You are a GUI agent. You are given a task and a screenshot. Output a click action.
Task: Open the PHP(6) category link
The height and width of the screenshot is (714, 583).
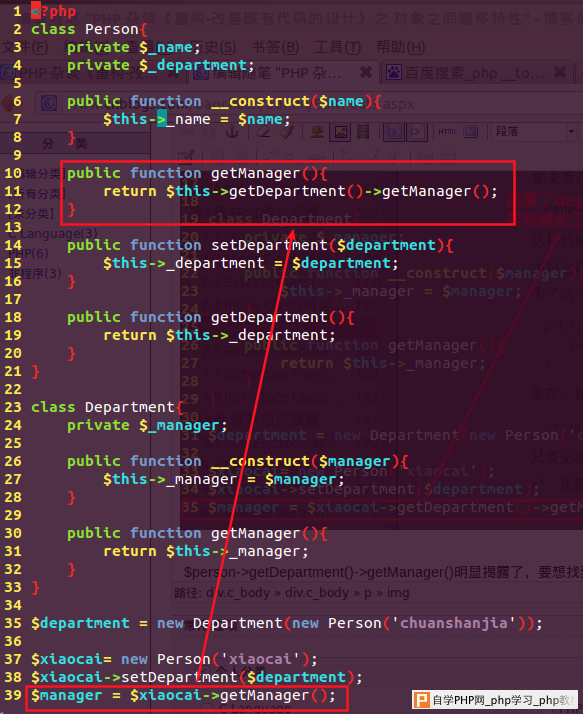coord(28,253)
